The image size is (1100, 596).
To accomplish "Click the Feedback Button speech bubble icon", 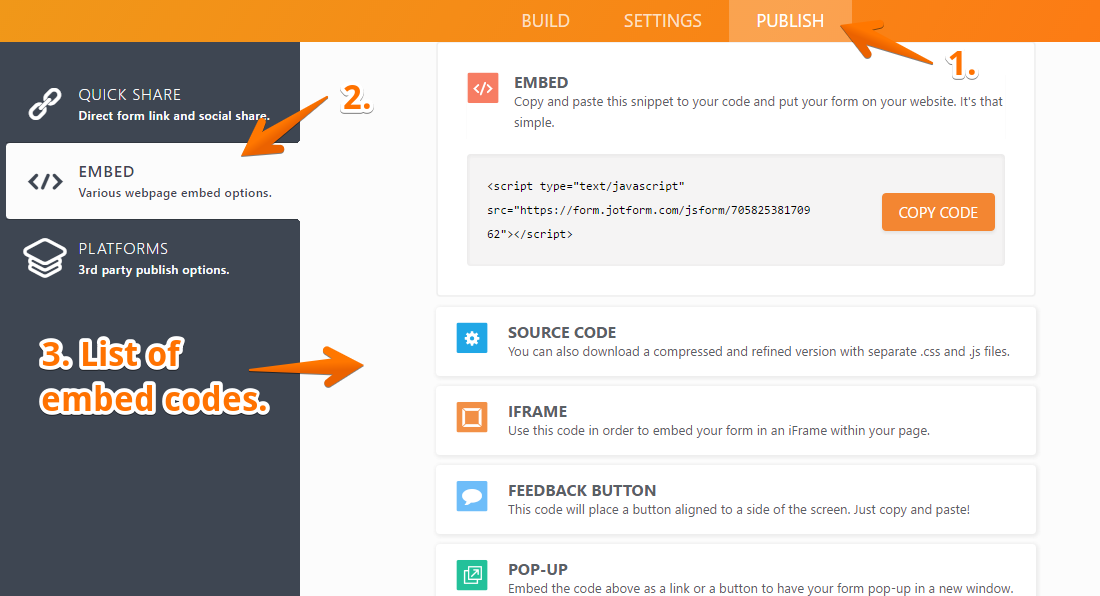I will pyautogui.click(x=471, y=496).
